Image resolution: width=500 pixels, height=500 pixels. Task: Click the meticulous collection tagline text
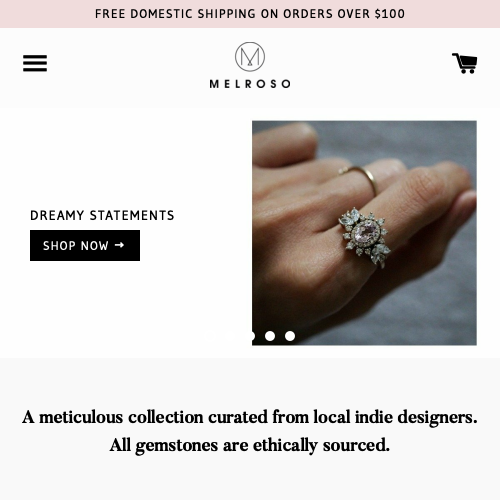(x=250, y=417)
